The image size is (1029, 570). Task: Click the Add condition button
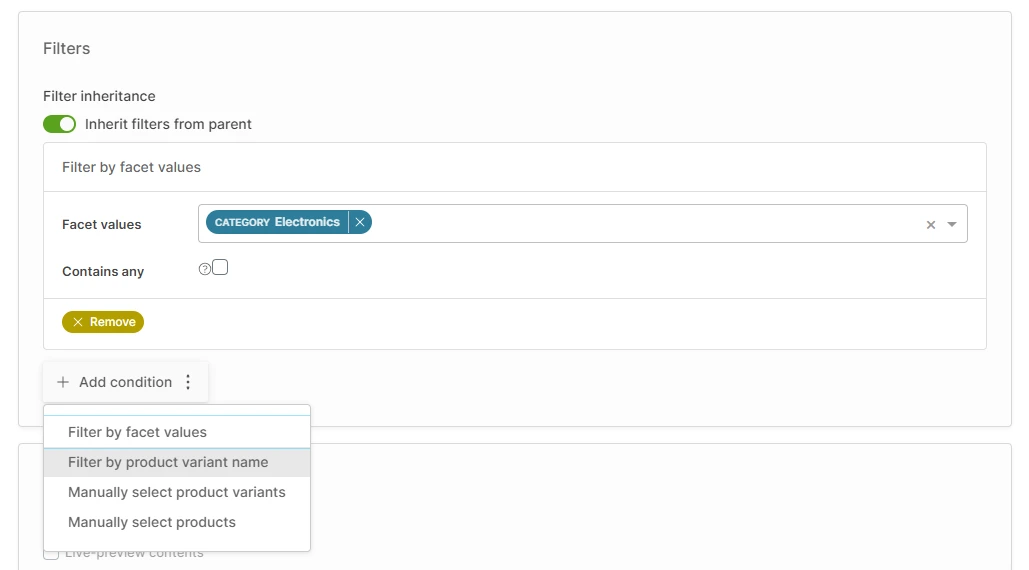point(115,382)
